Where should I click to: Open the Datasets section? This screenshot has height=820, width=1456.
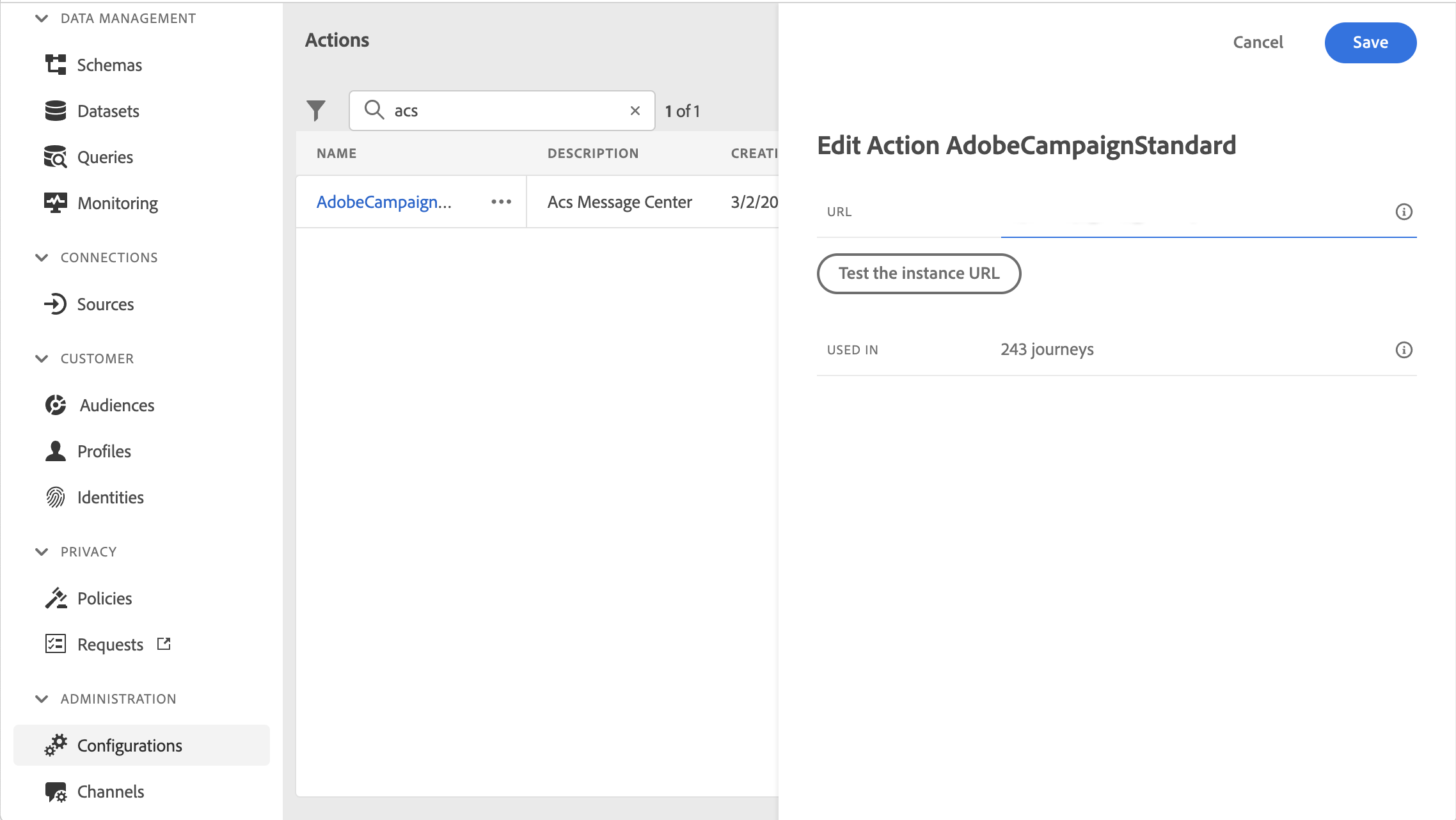pos(108,111)
